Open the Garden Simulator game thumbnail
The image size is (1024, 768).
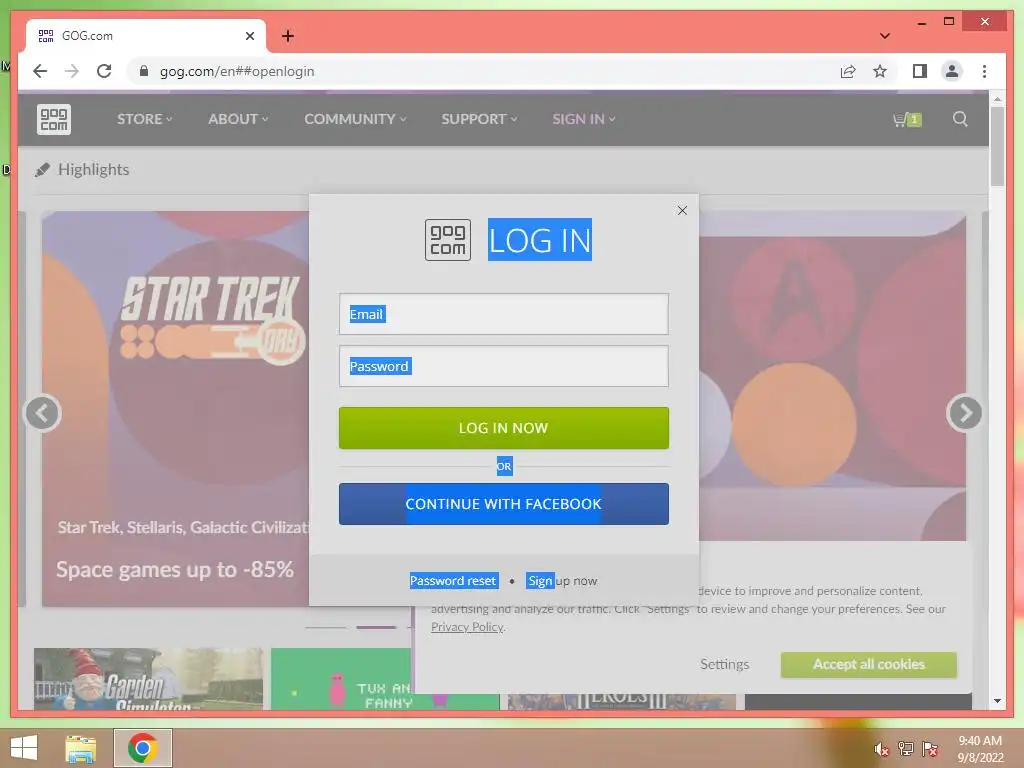148,679
